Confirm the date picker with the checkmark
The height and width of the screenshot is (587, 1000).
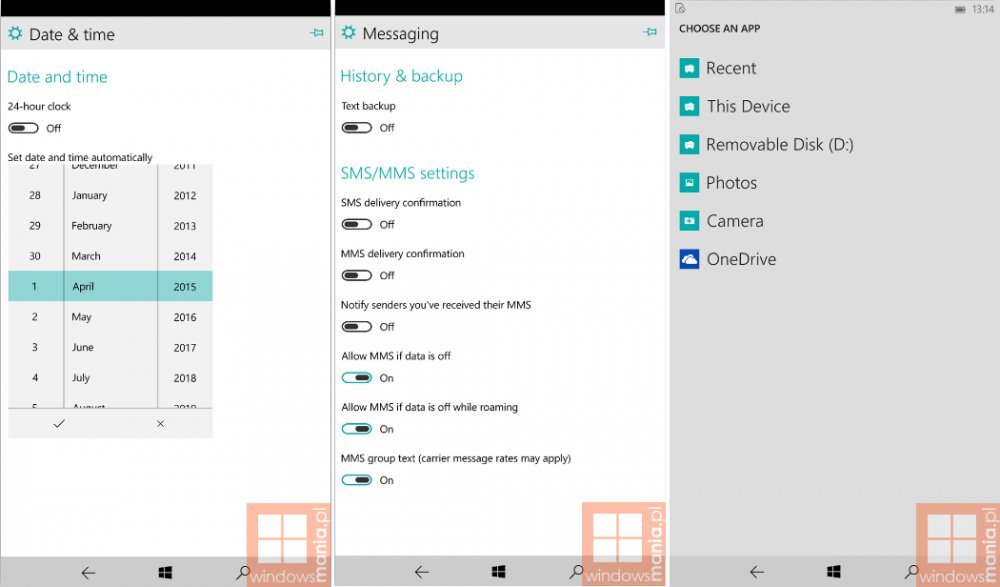coord(59,424)
